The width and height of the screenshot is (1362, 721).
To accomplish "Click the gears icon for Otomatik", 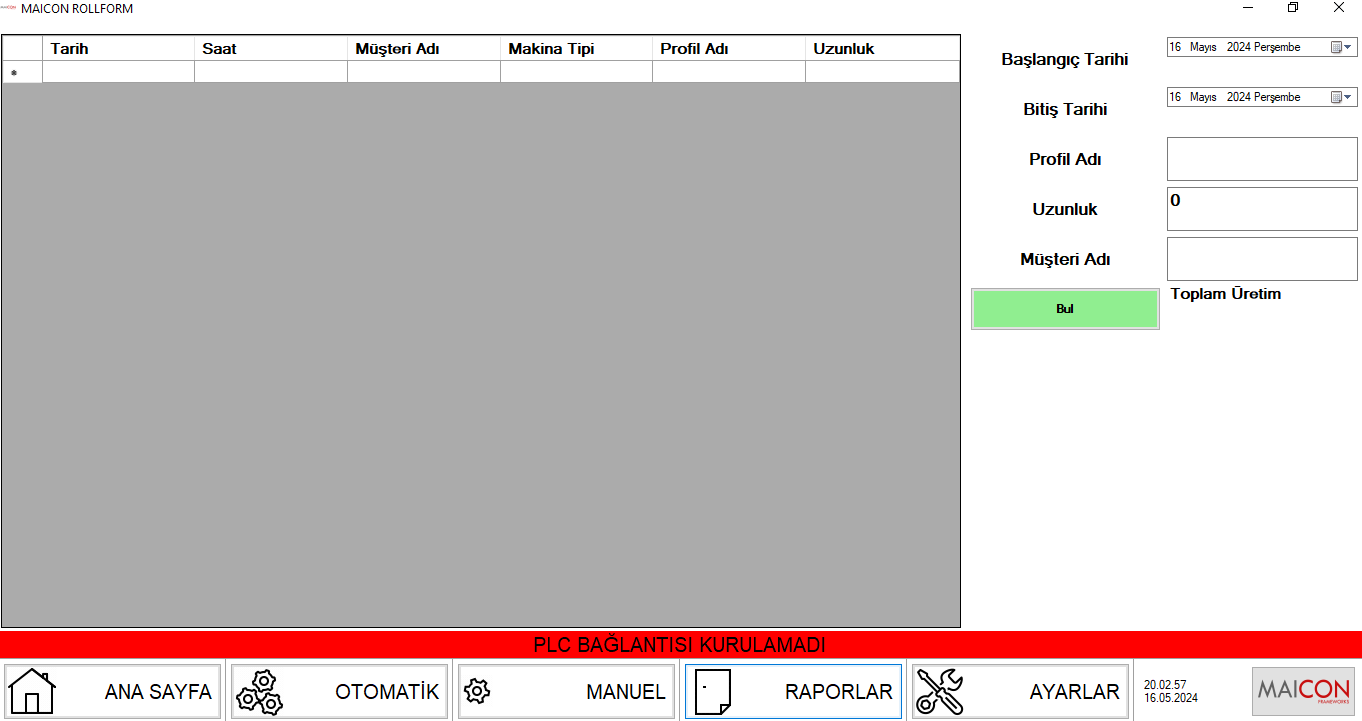I will pos(256,691).
